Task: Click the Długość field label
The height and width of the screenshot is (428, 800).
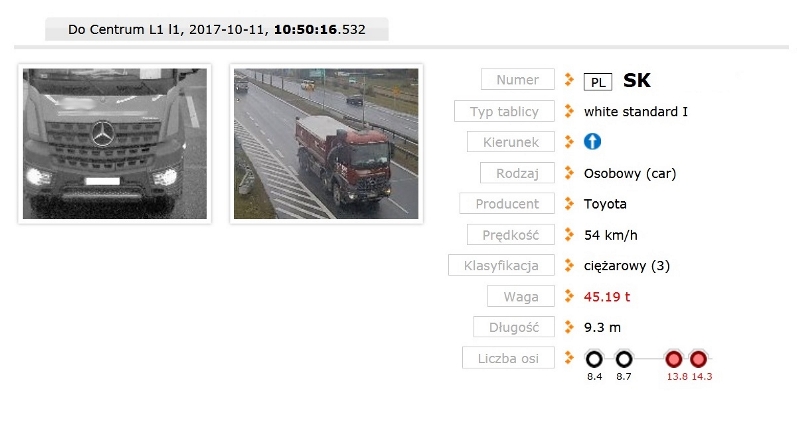Action: pos(514,327)
